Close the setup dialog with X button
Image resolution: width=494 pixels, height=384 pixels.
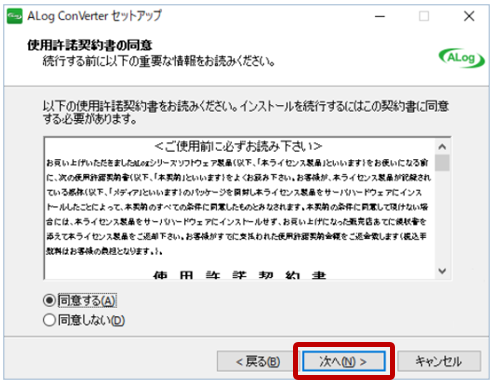coord(469,16)
